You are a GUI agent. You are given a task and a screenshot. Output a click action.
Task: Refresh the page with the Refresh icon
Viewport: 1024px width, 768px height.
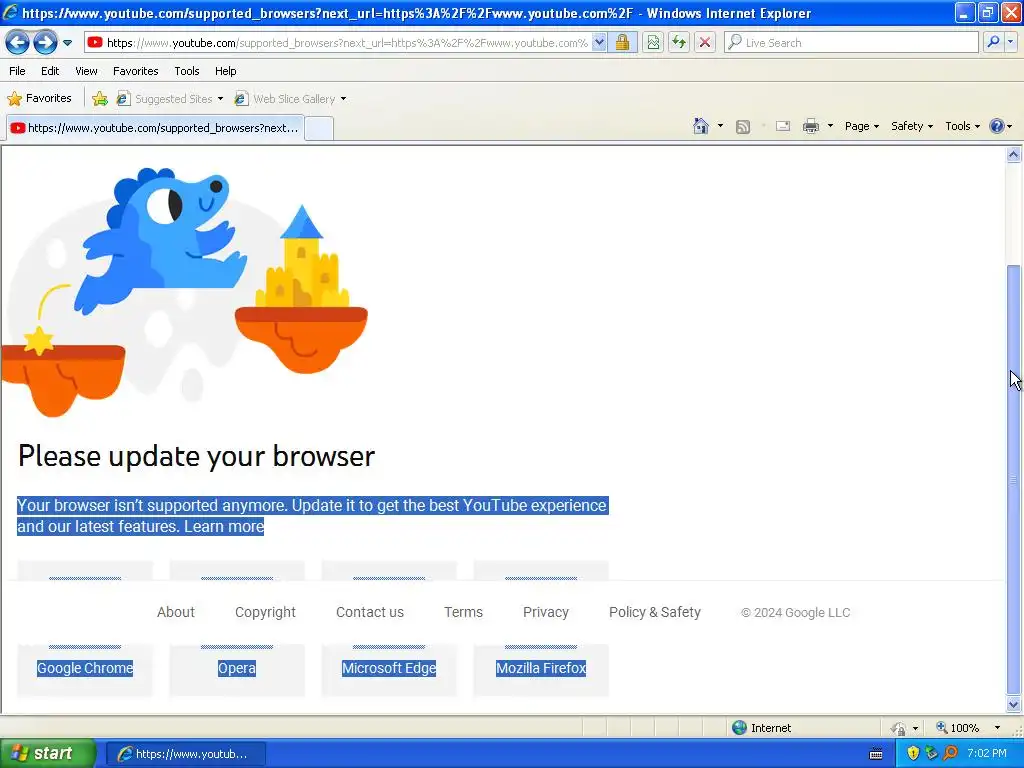[x=679, y=43]
